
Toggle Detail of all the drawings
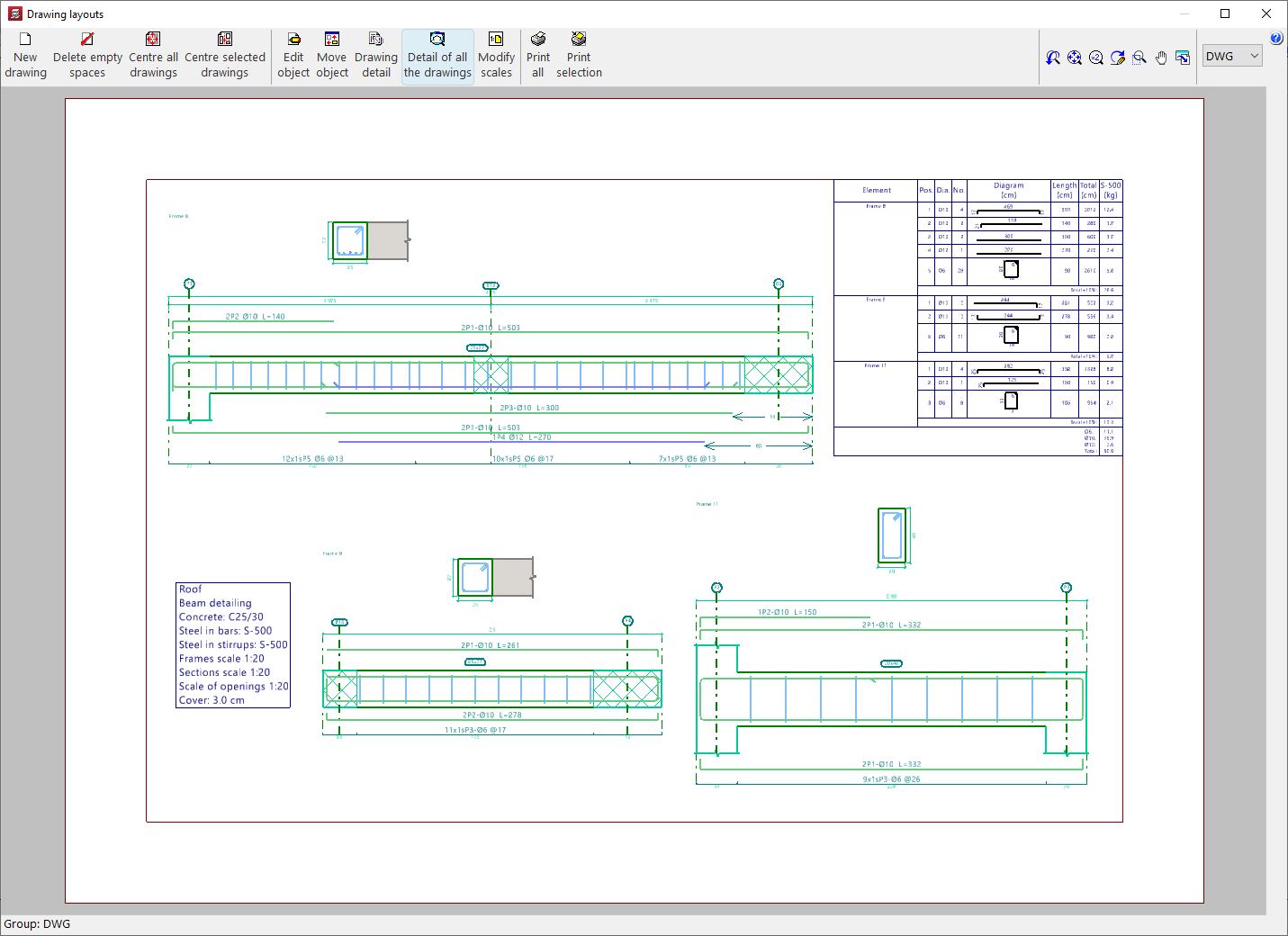pos(437,56)
